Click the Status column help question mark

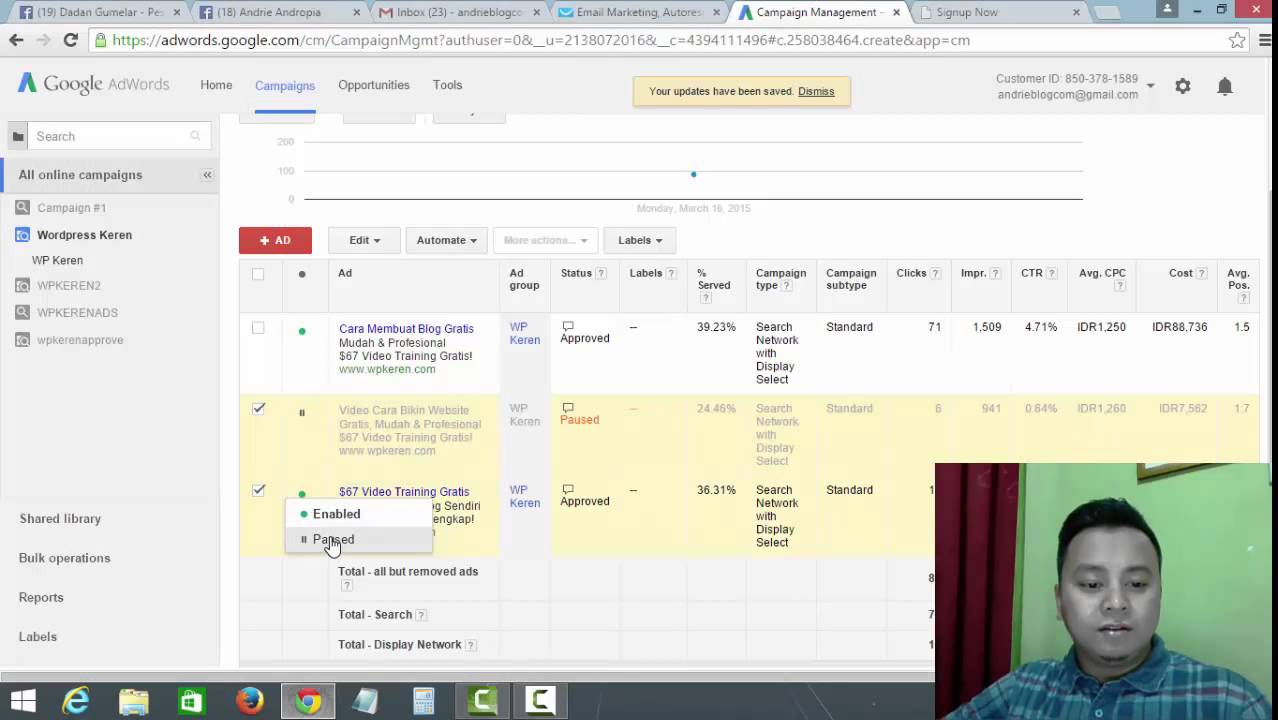click(x=601, y=274)
